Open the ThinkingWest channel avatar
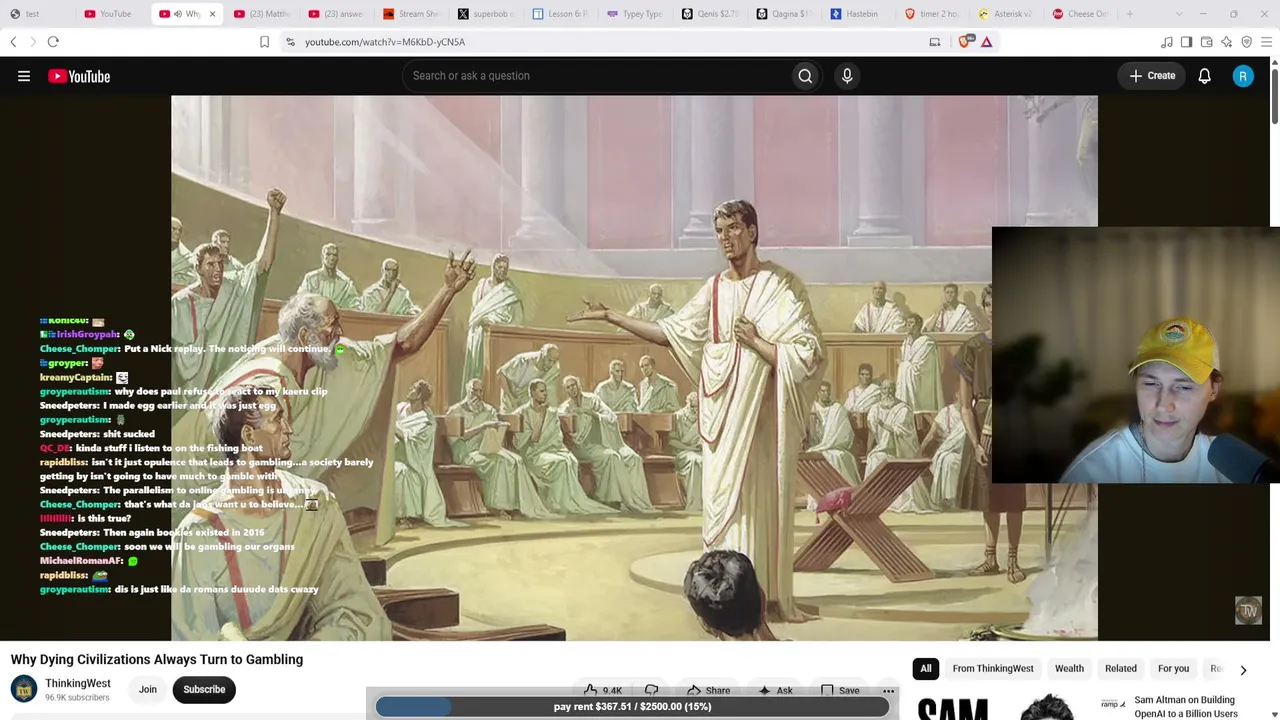 point(24,689)
